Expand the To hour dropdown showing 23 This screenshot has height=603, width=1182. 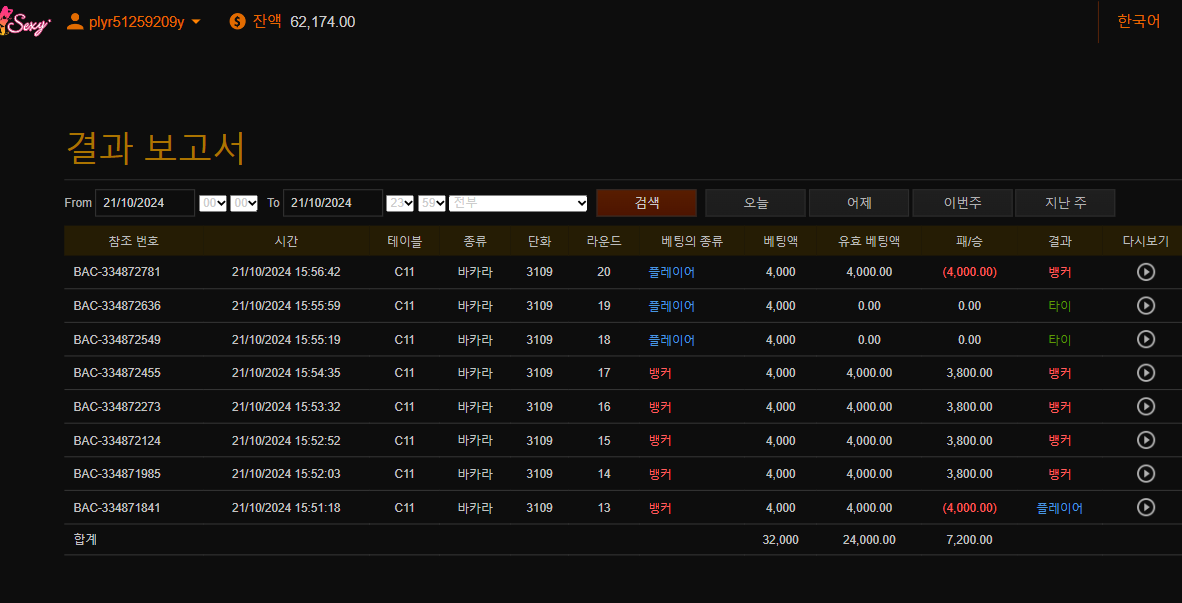(400, 203)
